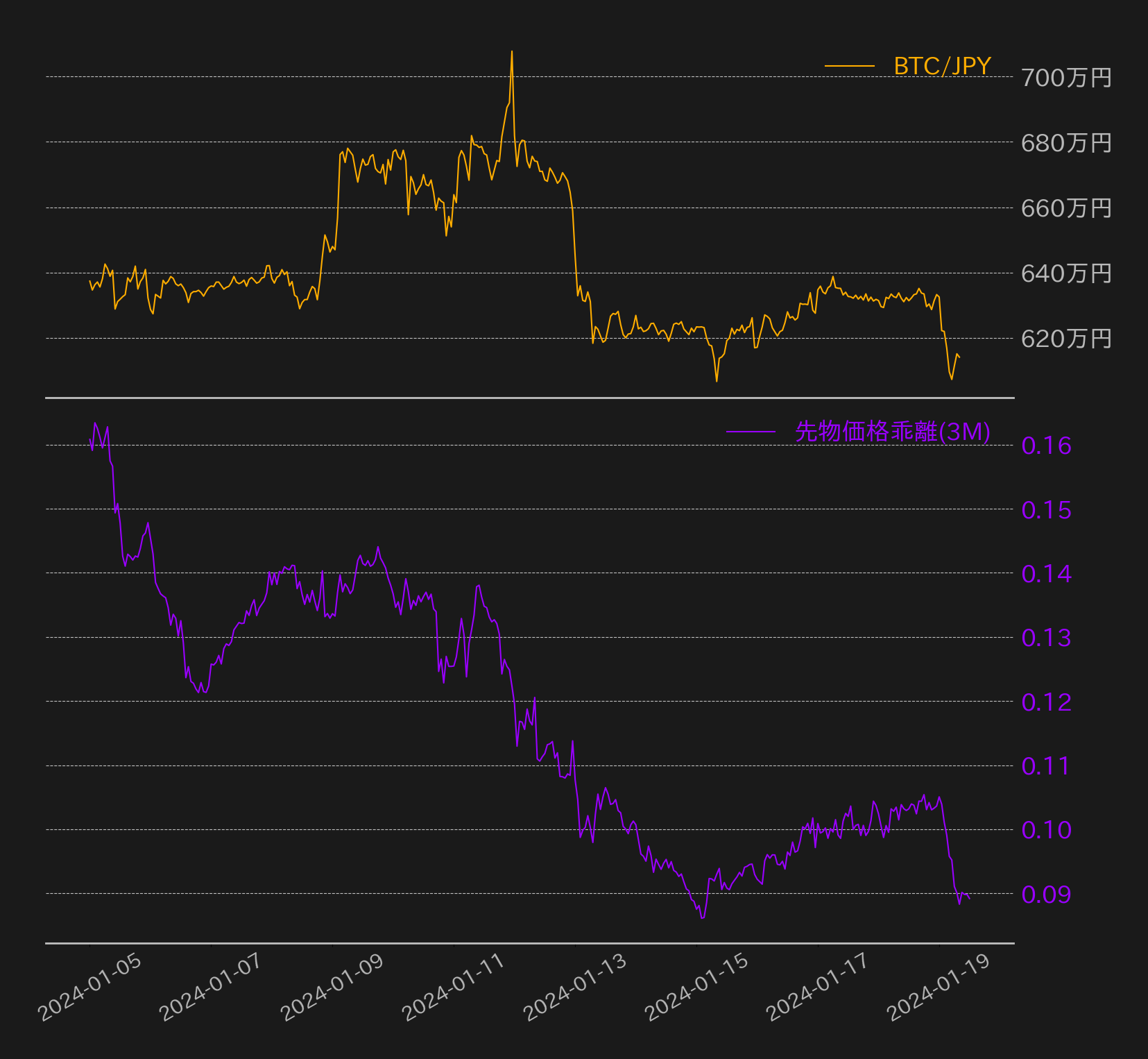The width and height of the screenshot is (1148, 1059).
Task: Click the 0.14 purple axis label
Action: pos(1046,574)
